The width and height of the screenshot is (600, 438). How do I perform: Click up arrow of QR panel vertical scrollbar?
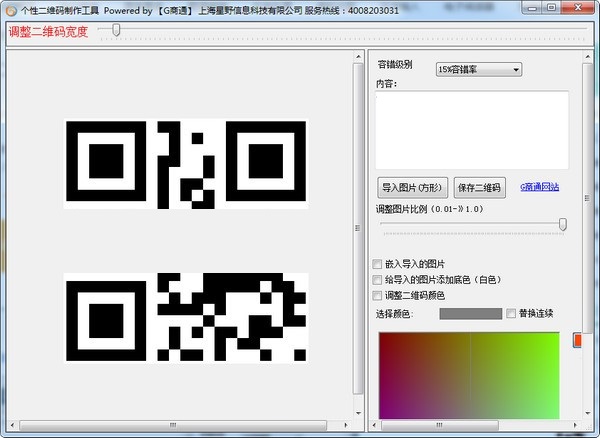click(358, 57)
